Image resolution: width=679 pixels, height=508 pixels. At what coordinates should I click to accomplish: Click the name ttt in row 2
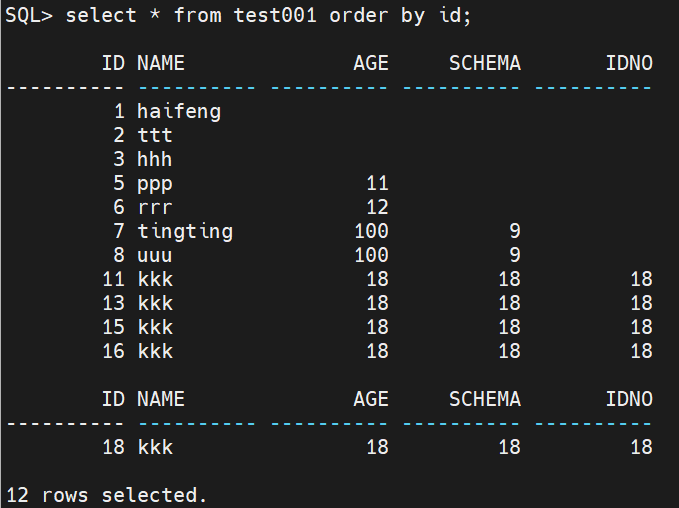click(155, 135)
